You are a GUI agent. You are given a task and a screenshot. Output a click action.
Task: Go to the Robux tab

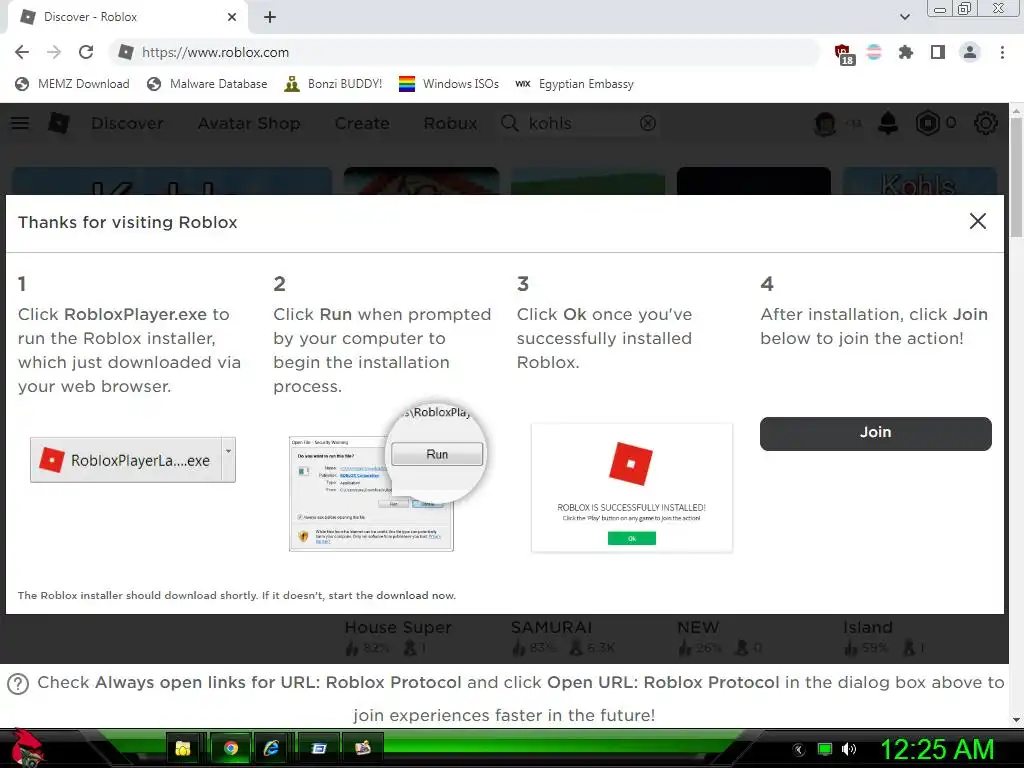pos(450,123)
